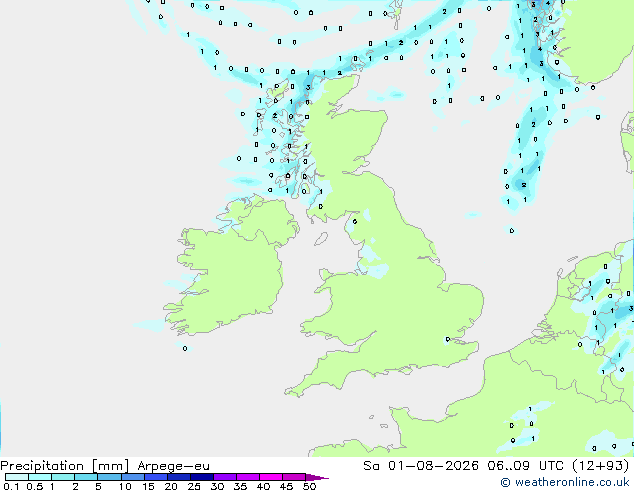634x490 pixels.
Task: Click the 0.5–1 mm legend swatch
Action: [40, 477]
